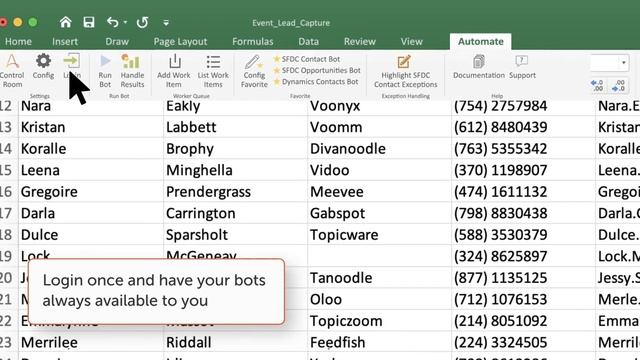
Task: Select row header 18
Action: [9, 235]
